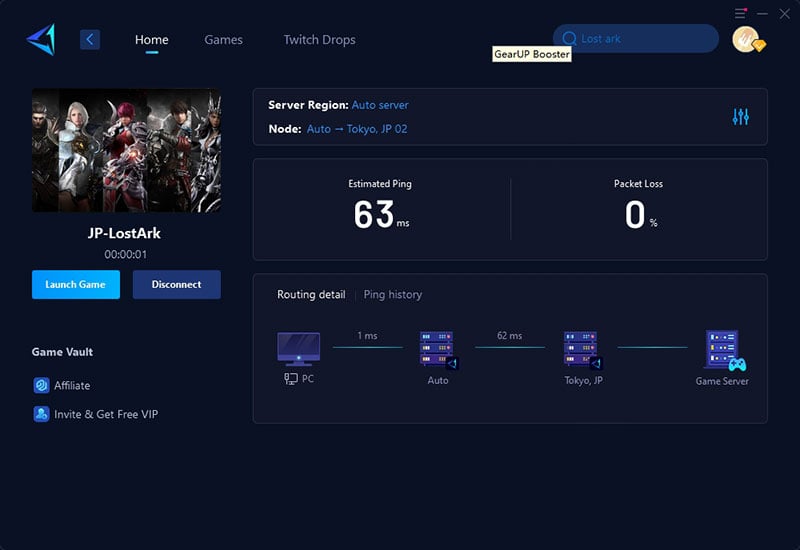800x550 pixels.
Task: Click the Auto server region link
Action: click(380, 105)
